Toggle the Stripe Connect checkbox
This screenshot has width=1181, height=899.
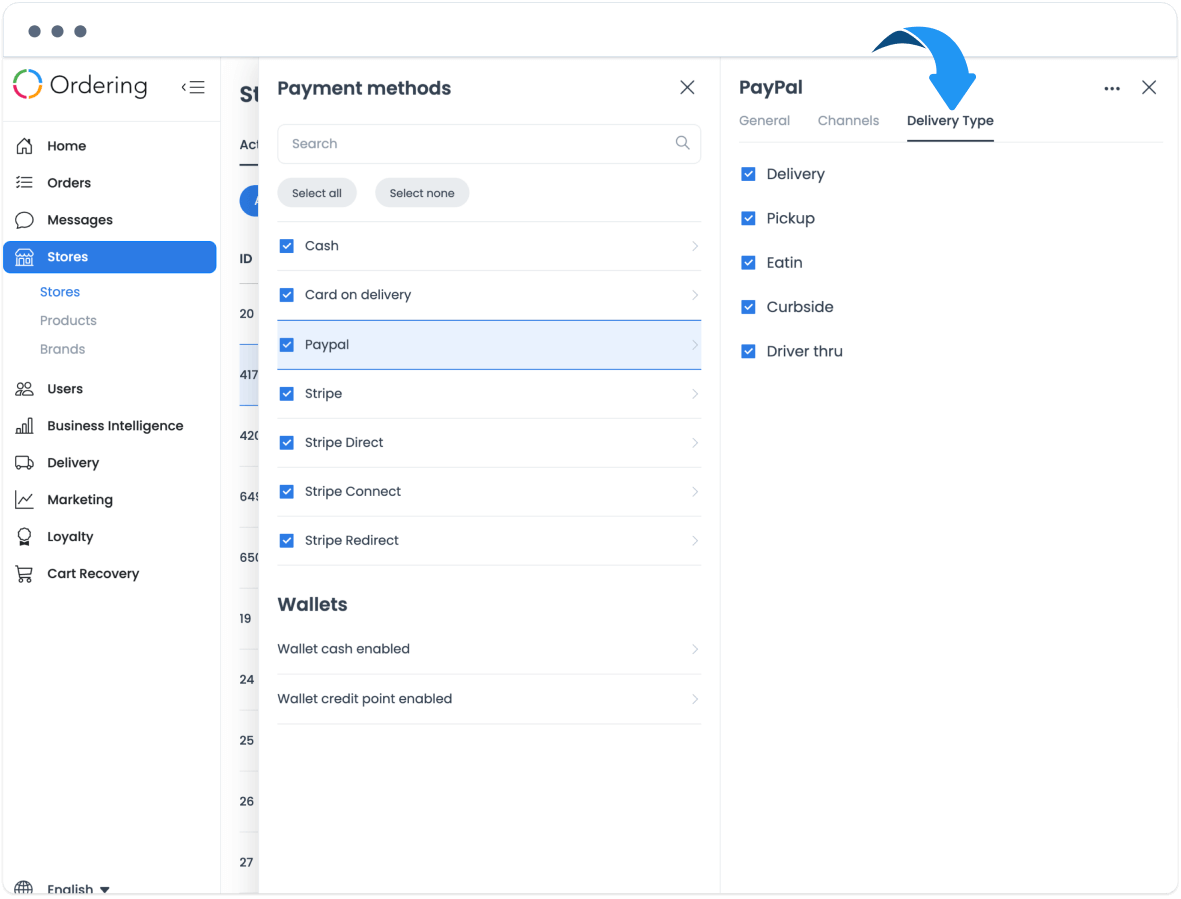point(287,492)
